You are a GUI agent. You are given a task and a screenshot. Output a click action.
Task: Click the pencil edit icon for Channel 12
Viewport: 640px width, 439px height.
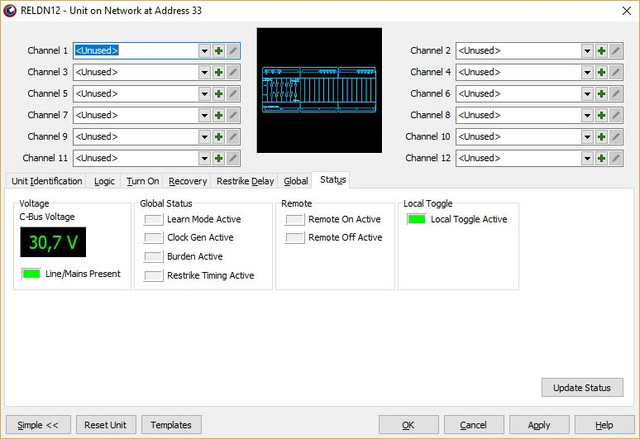[x=616, y=158]
